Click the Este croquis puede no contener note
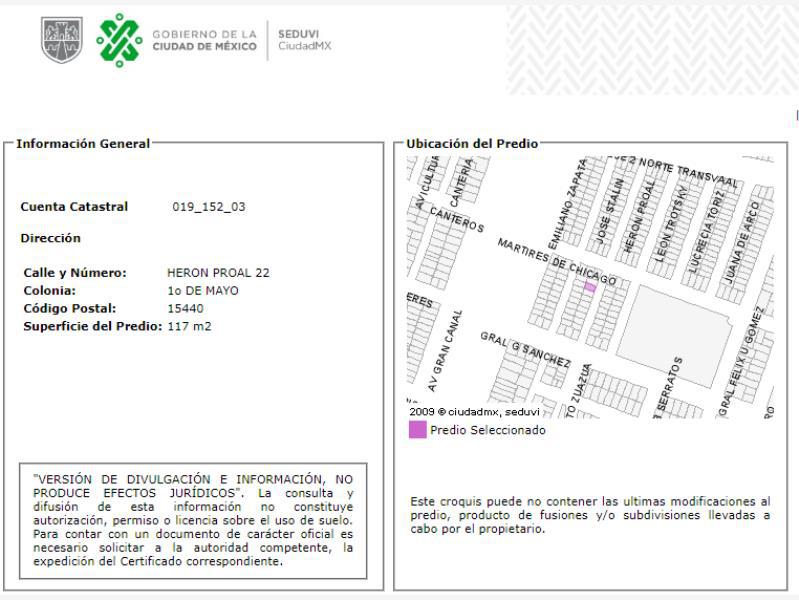799x600 pixels. pyautogui.click(x=590, y=515)
